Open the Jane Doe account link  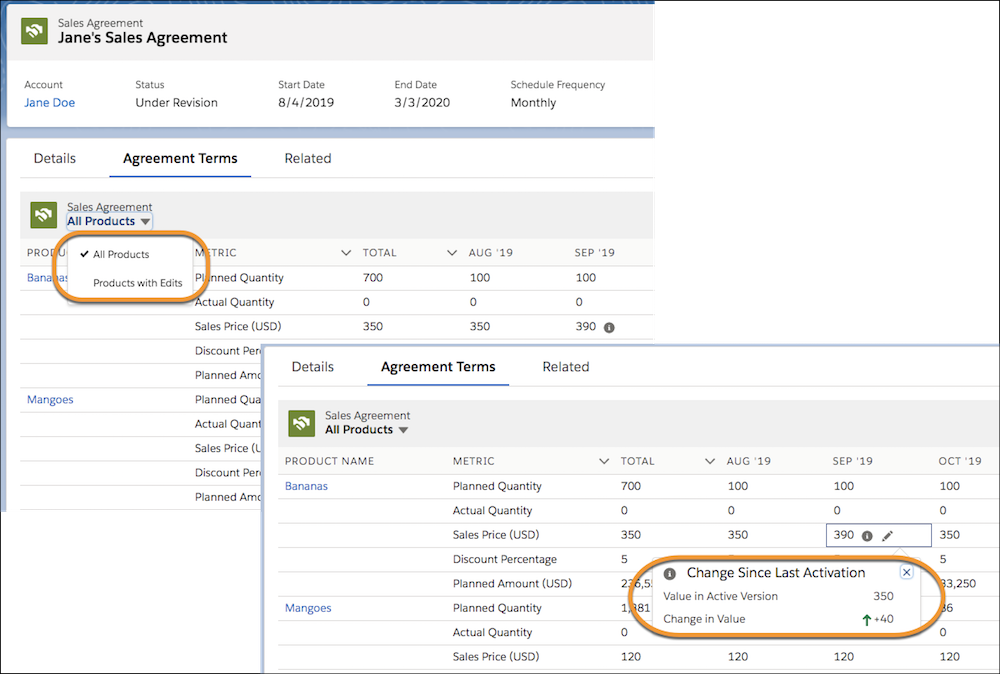pyautogui.click(x=49, y=103)
